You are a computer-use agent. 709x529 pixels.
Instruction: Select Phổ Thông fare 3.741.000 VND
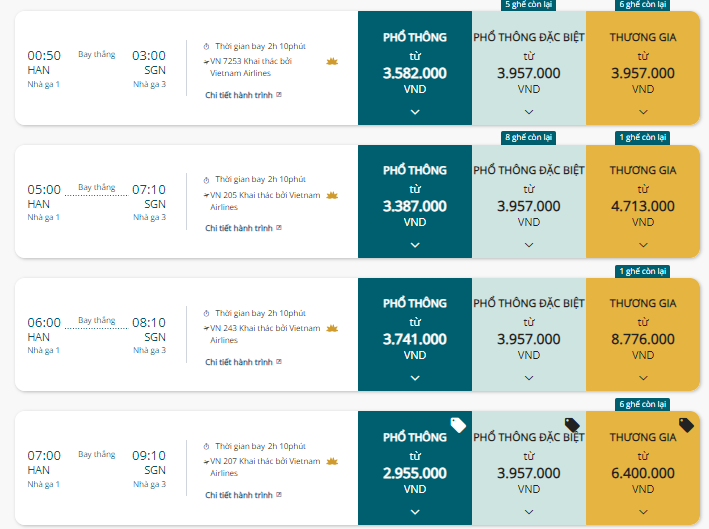[x=415, y=335]
